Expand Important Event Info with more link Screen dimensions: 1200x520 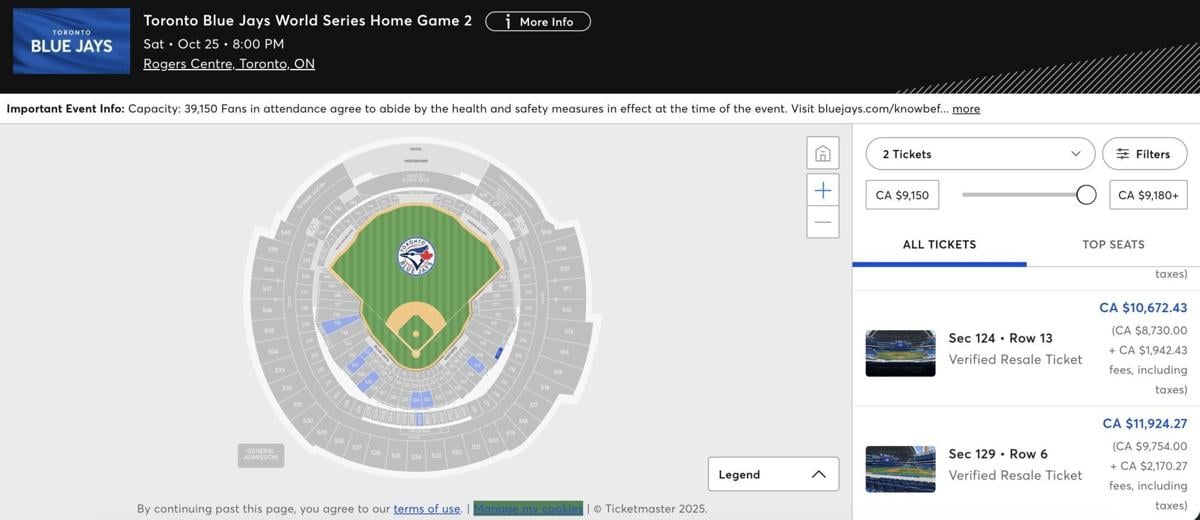coord(966,108)
